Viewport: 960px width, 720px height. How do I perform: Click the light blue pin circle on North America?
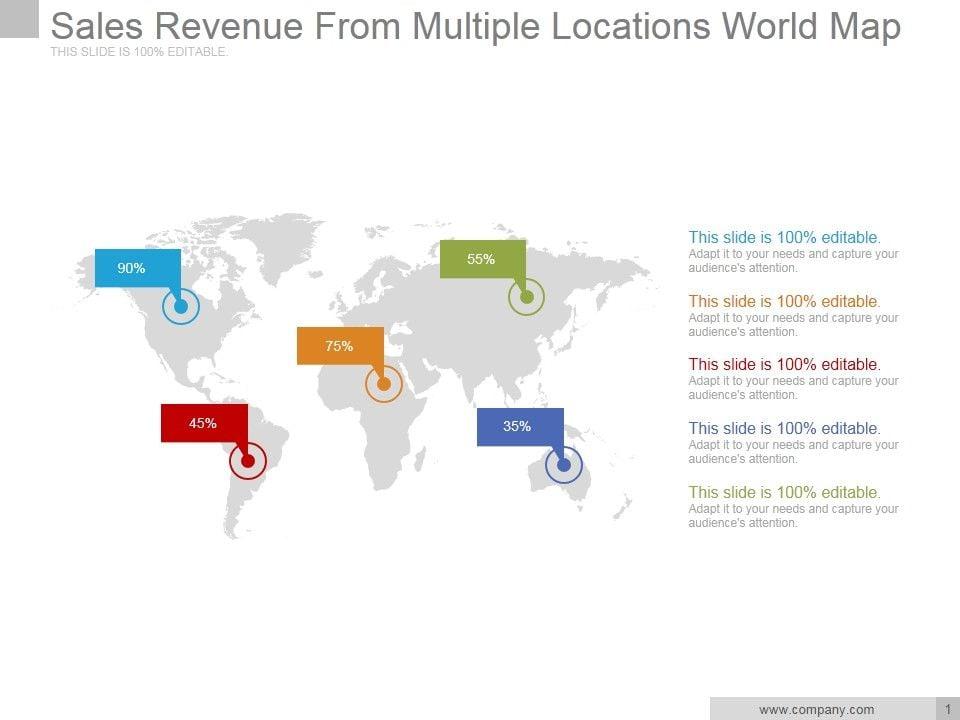point(181,307)
